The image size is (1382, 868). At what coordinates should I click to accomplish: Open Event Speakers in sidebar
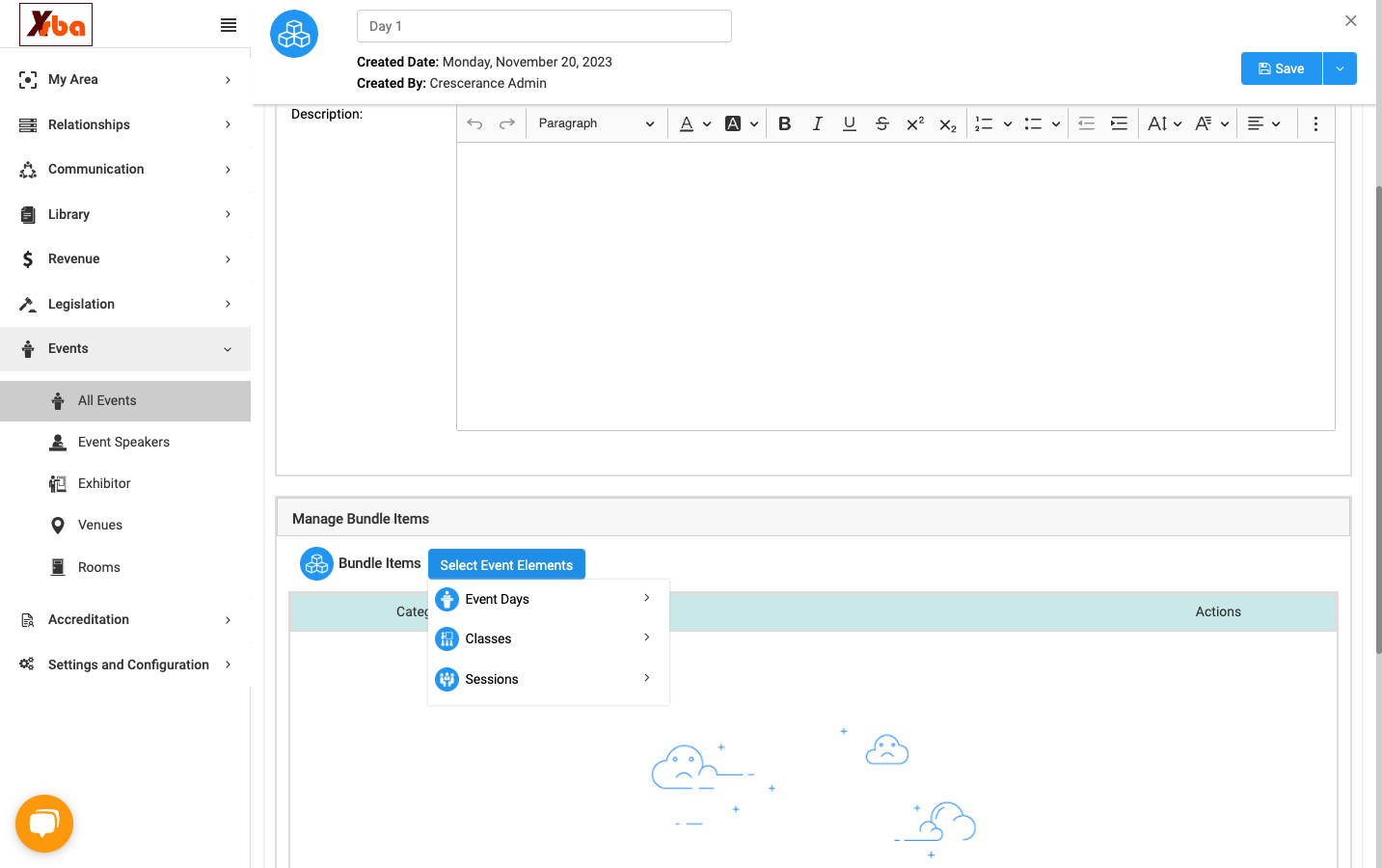click(125, 442)
